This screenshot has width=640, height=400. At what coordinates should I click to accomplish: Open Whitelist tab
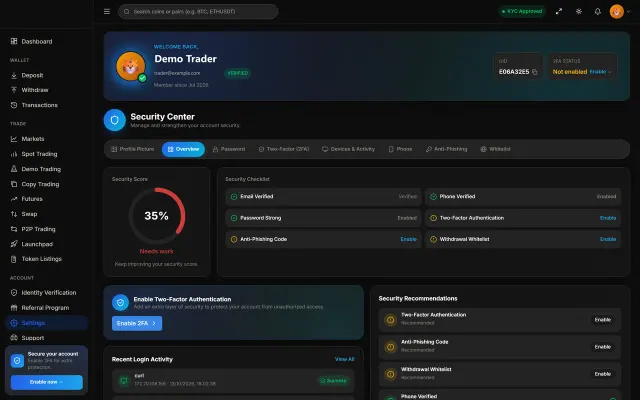(x=496, y=149)
